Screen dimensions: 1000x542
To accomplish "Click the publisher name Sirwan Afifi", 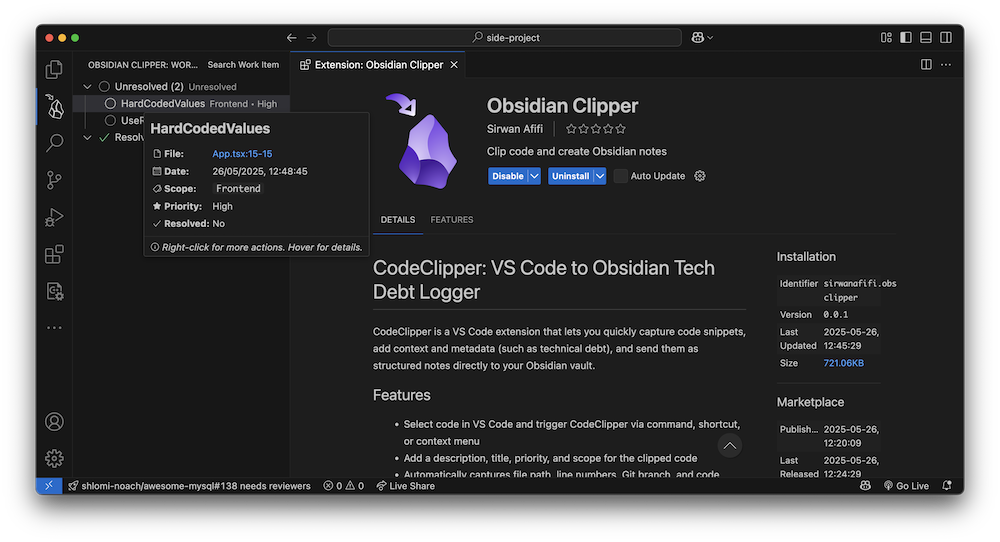I will click(x=515, y=129).
